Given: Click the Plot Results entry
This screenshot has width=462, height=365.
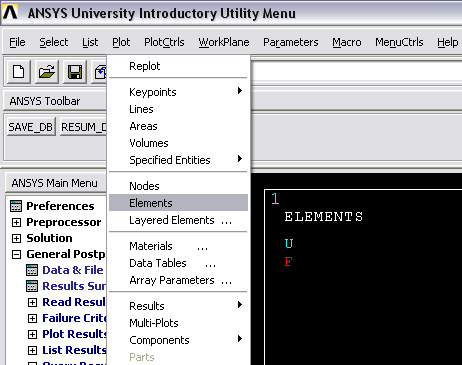Looking at the screenshot, I should pos(74,334).
